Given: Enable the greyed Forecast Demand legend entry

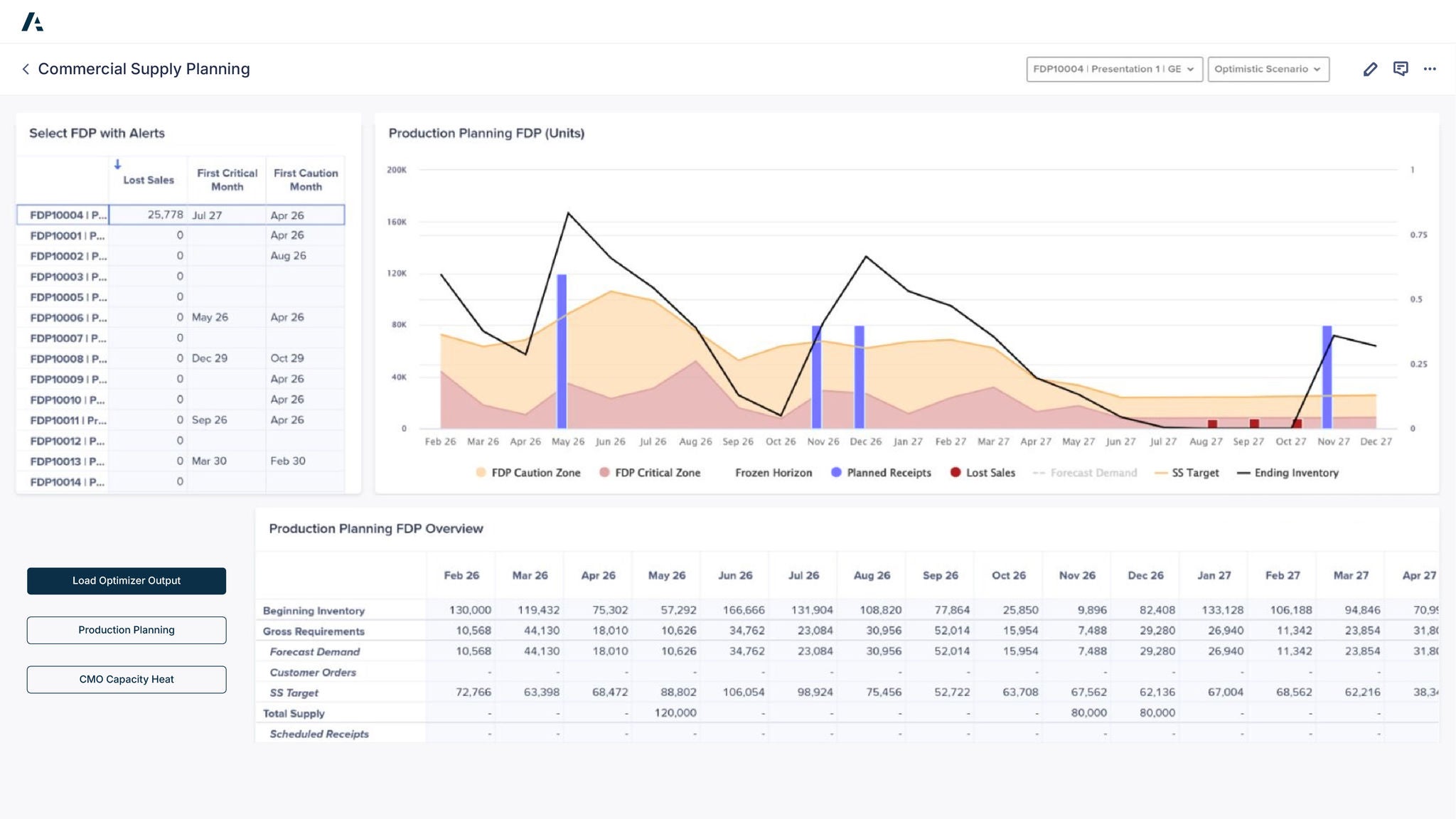Looking at the screenshot, I should pyautogui.click(x=1085, y=473).
